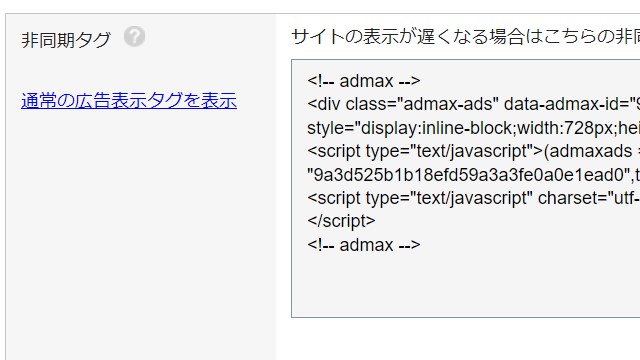Viewport: 640px width, 360px height.
Task: Place cursor on the (admaxads script line
Action: [x=473, y=151]
